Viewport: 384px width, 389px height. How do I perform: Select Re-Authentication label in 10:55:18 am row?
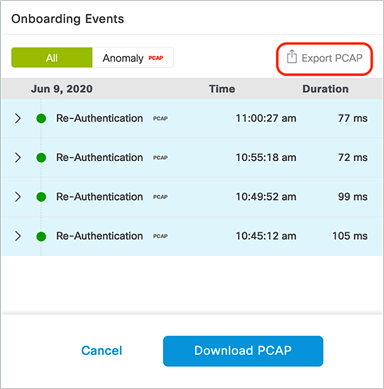[x=99, y=157]
